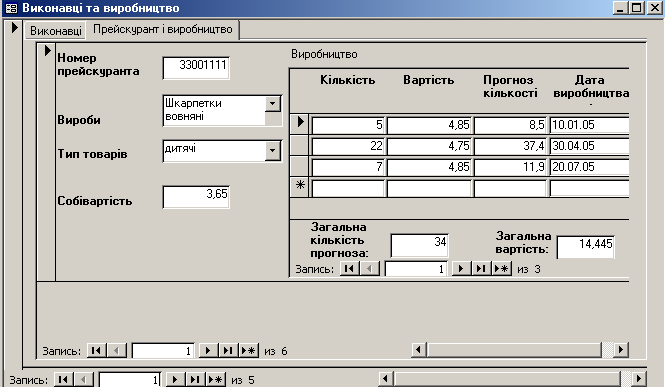Image resolution: width=665 pixels, height=387 pixels.
Task: Click record number box in 'из 6' navigator
Action: [x=163, y=351]
